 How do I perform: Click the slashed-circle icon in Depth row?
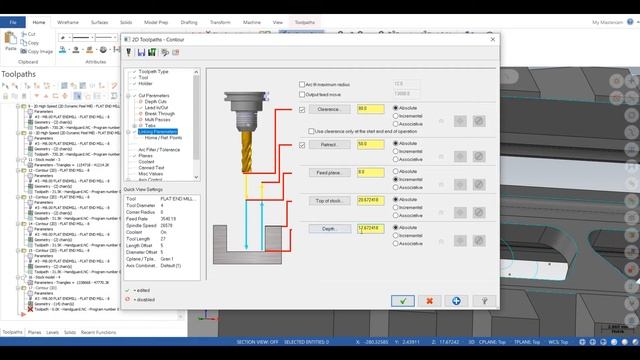tap(479, 240)
